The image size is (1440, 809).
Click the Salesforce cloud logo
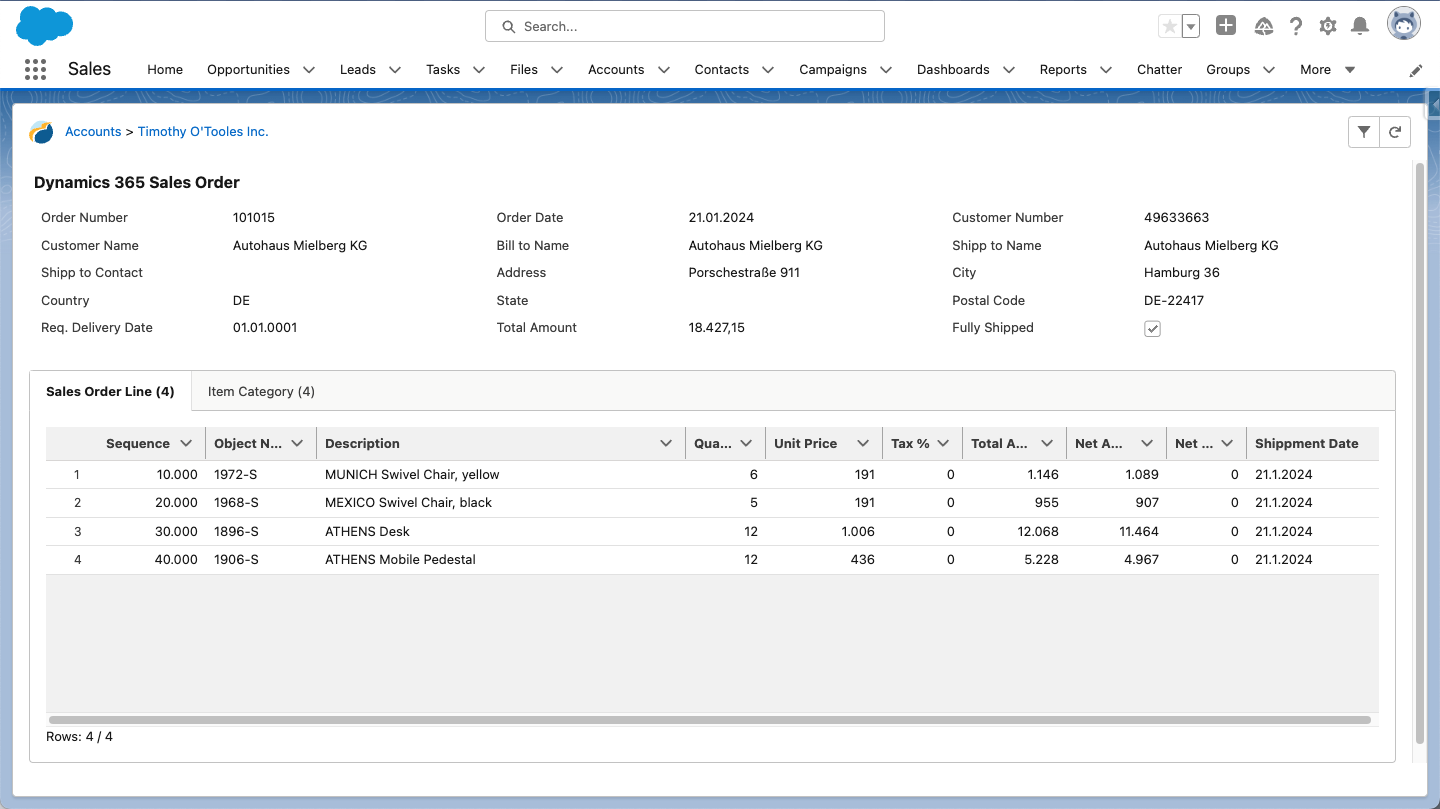point(44,26)
